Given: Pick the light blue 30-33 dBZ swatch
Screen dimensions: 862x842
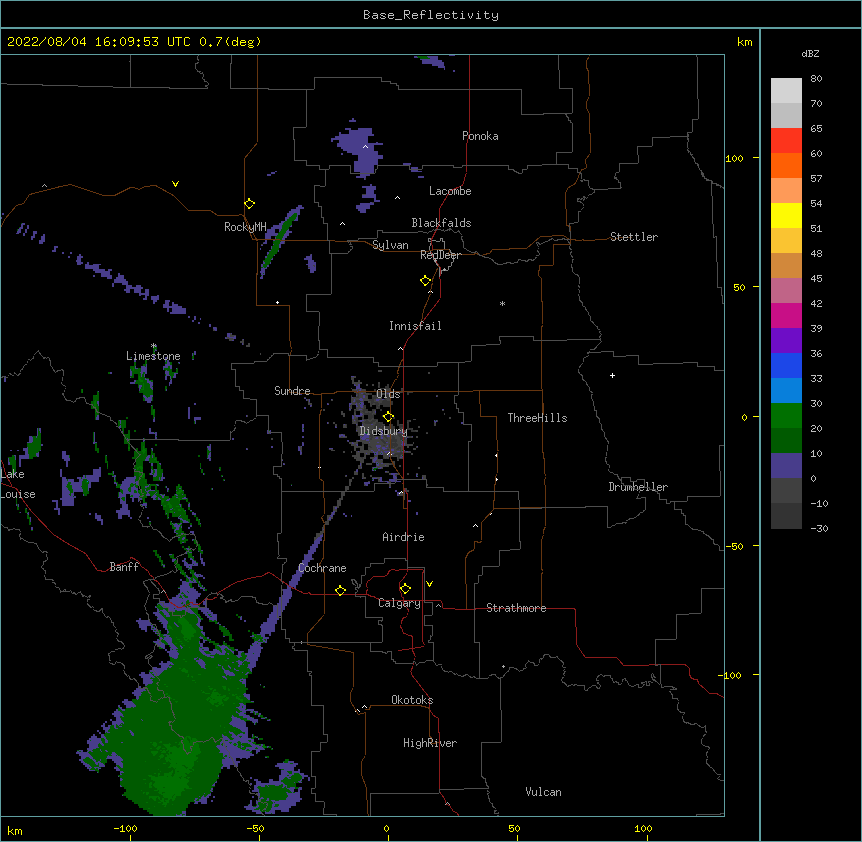Looking at the screenshot, I should tap(786, 391).
